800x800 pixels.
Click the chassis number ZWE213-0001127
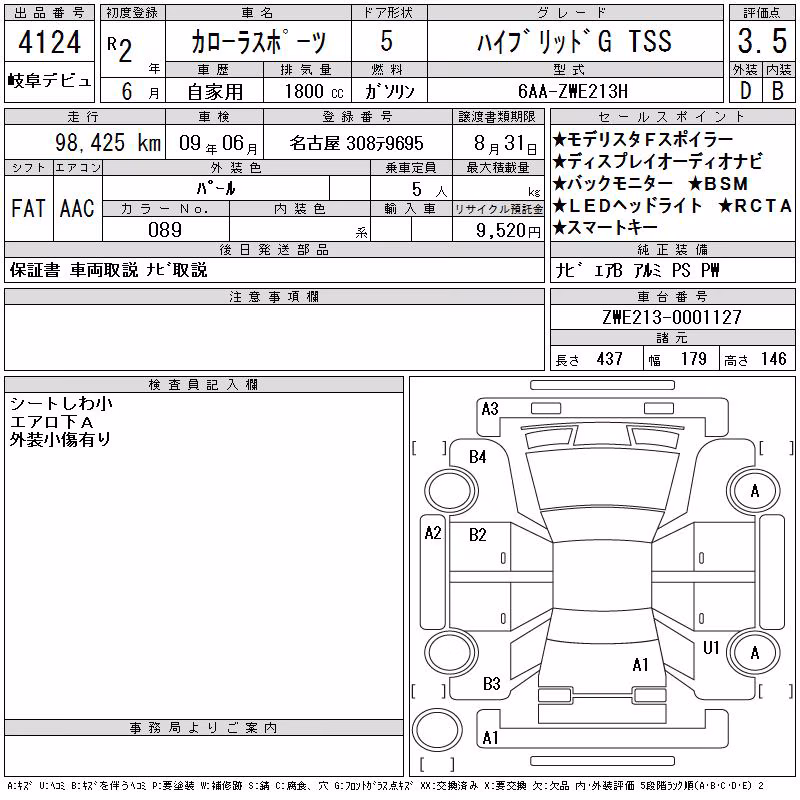[671, 317]
